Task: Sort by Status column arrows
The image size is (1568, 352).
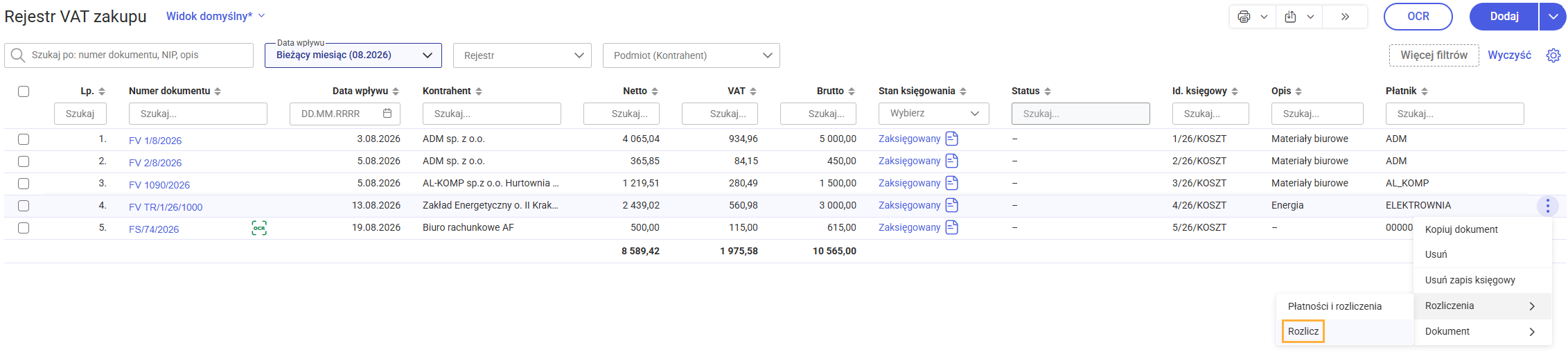Action: tap(1048, 91)
